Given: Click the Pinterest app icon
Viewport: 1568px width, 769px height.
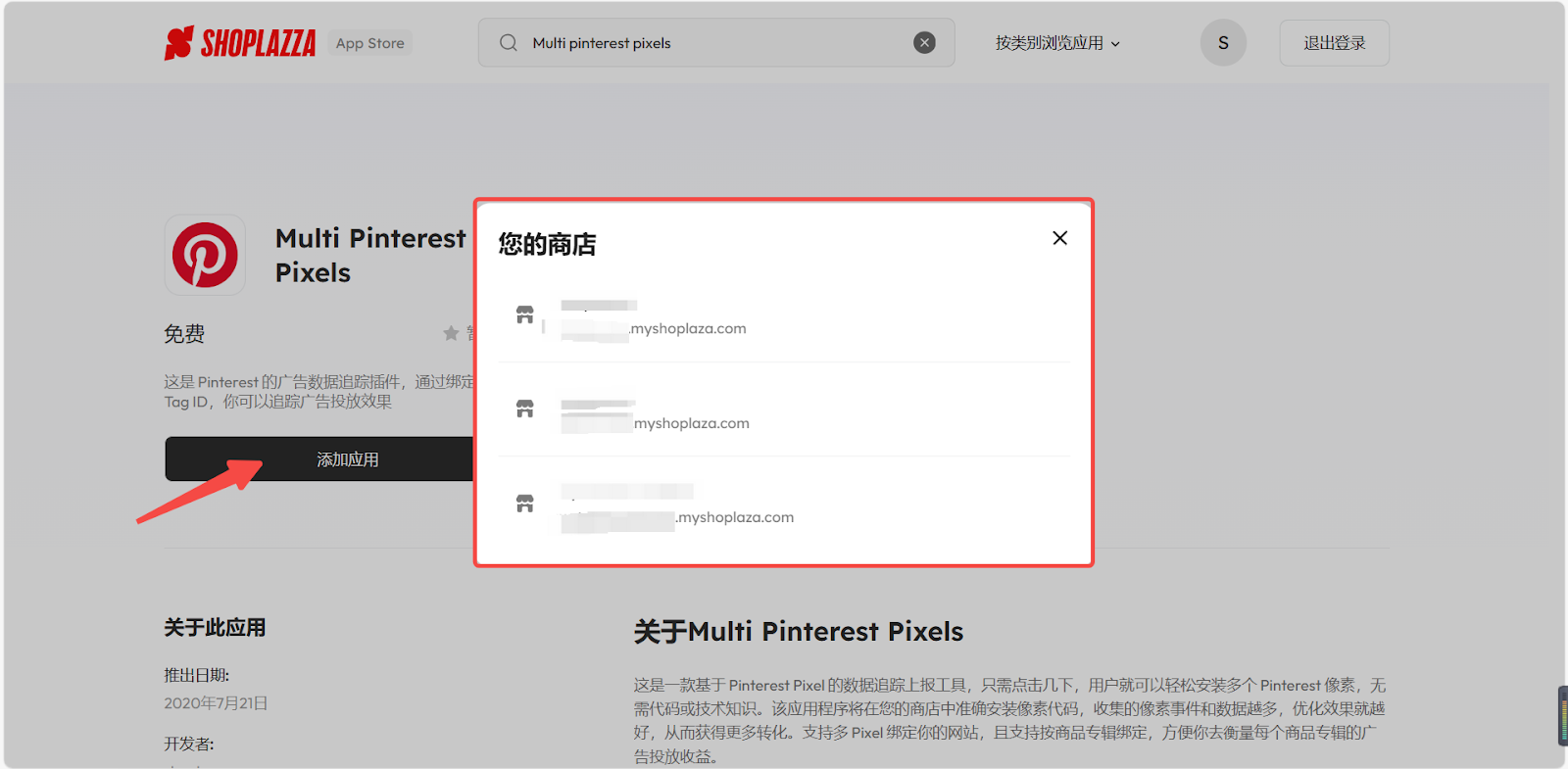Looking at the screenshot, I should click(x=205, y=255).
